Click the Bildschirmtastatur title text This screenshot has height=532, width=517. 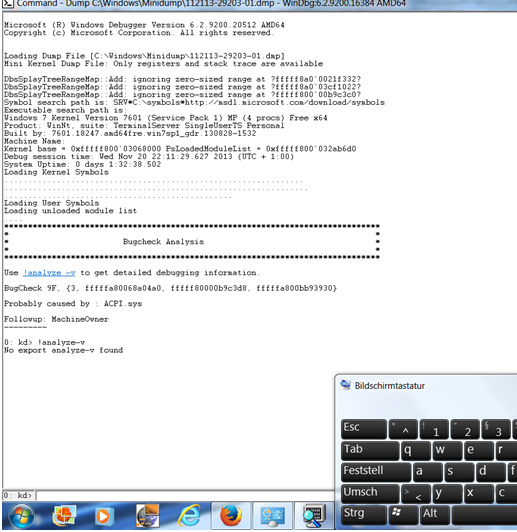[389, 386]
